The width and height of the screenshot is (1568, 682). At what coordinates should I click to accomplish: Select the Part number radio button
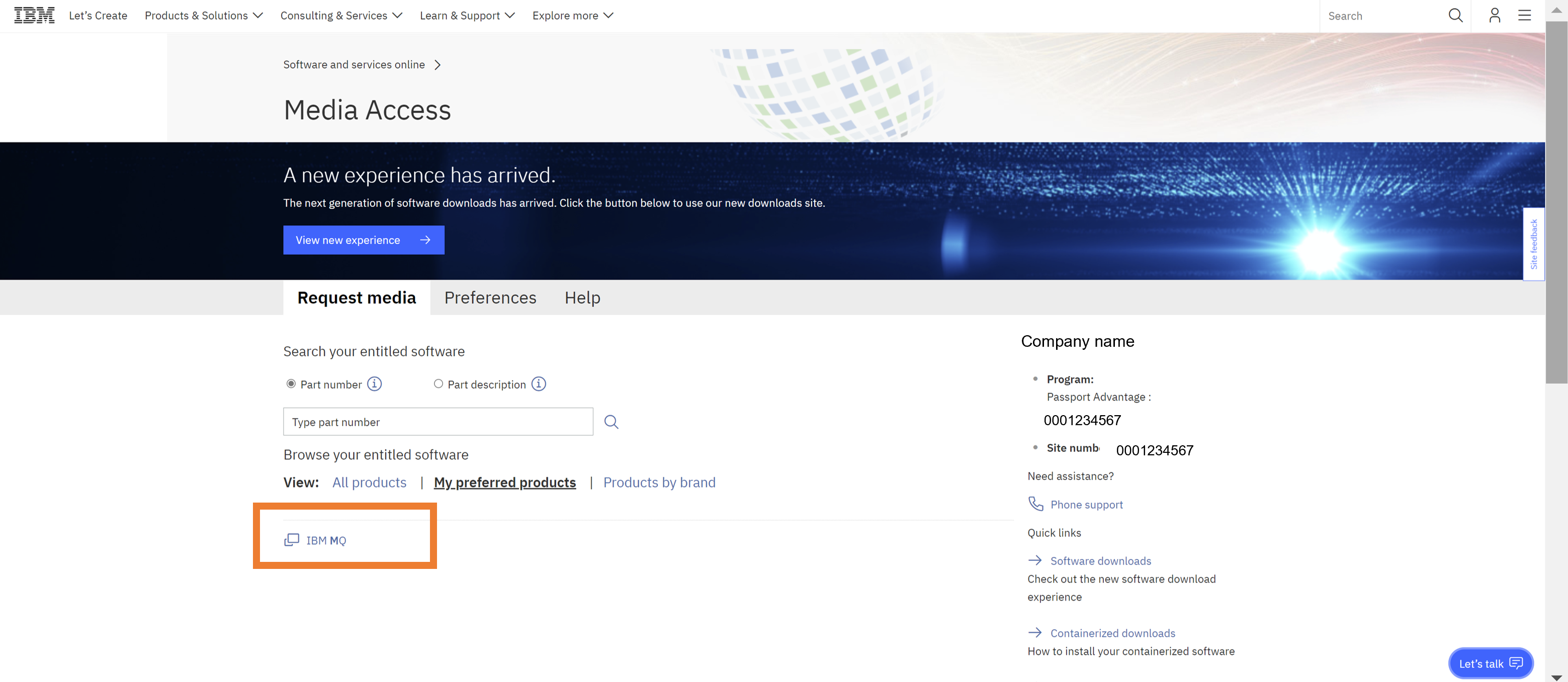pos(291,384)
